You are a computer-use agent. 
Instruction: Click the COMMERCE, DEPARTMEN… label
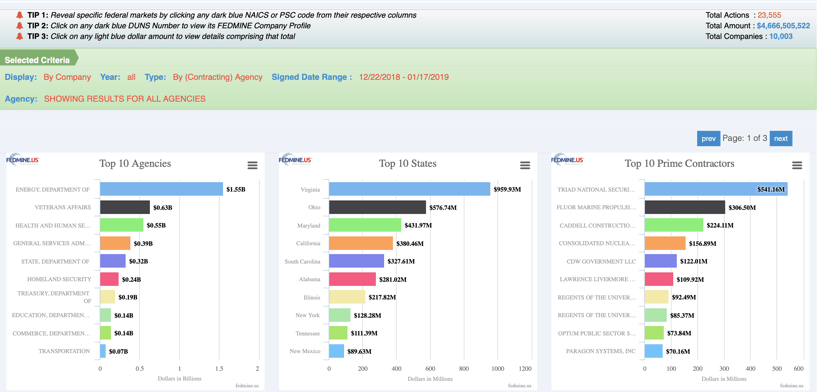coord(51,333)
